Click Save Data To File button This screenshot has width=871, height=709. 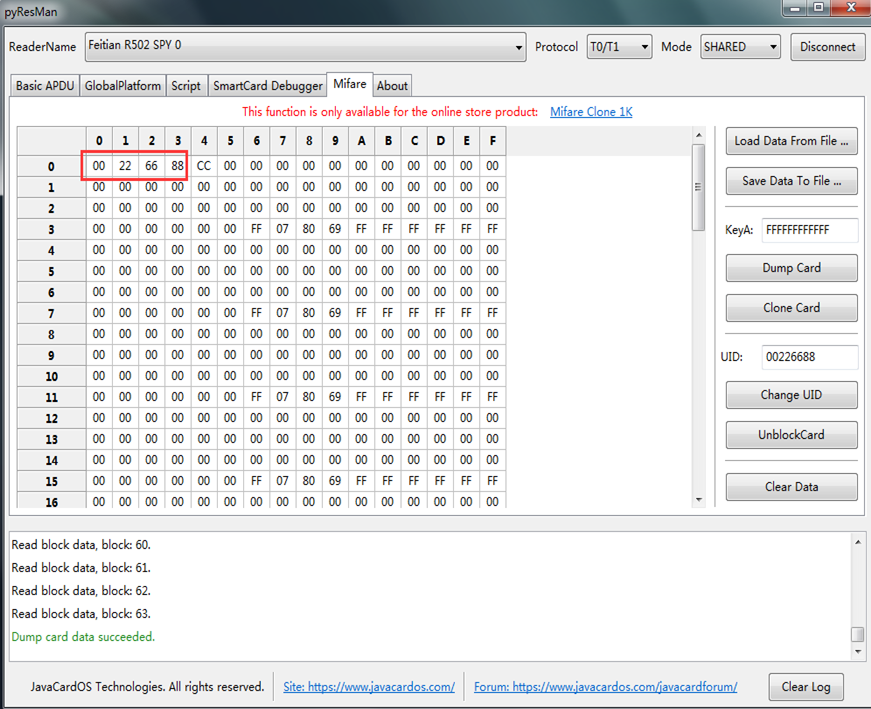[791, 181]
